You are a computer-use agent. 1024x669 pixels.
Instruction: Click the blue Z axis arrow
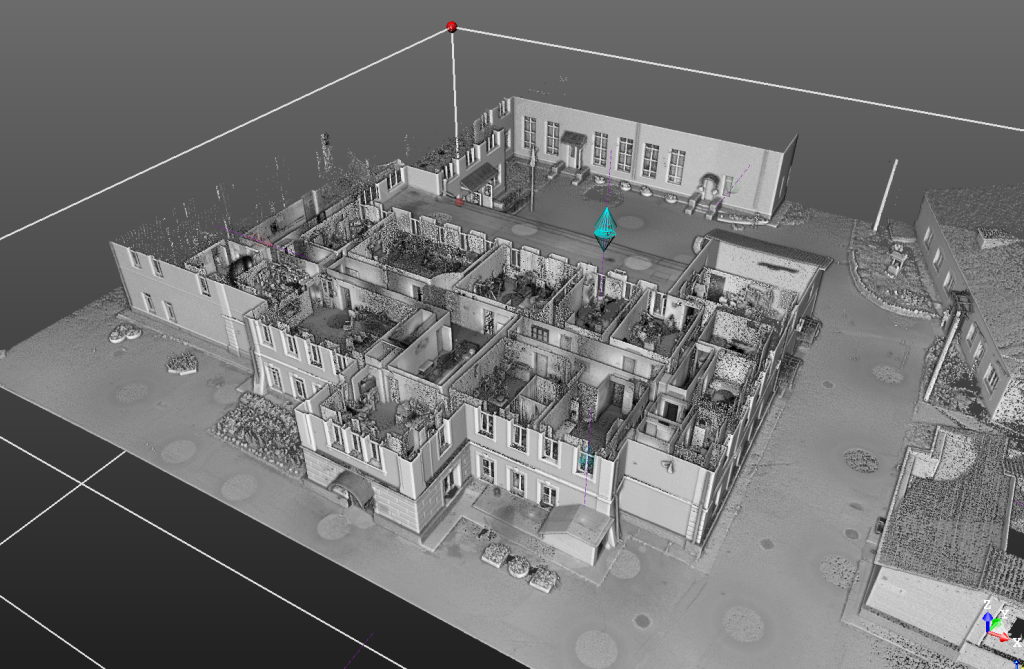pyautogui.click(x=987, y=613)
